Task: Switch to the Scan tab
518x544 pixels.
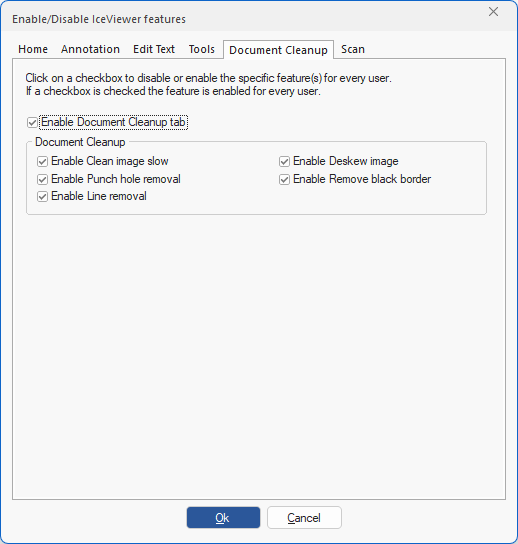Action: coord(353,49)
